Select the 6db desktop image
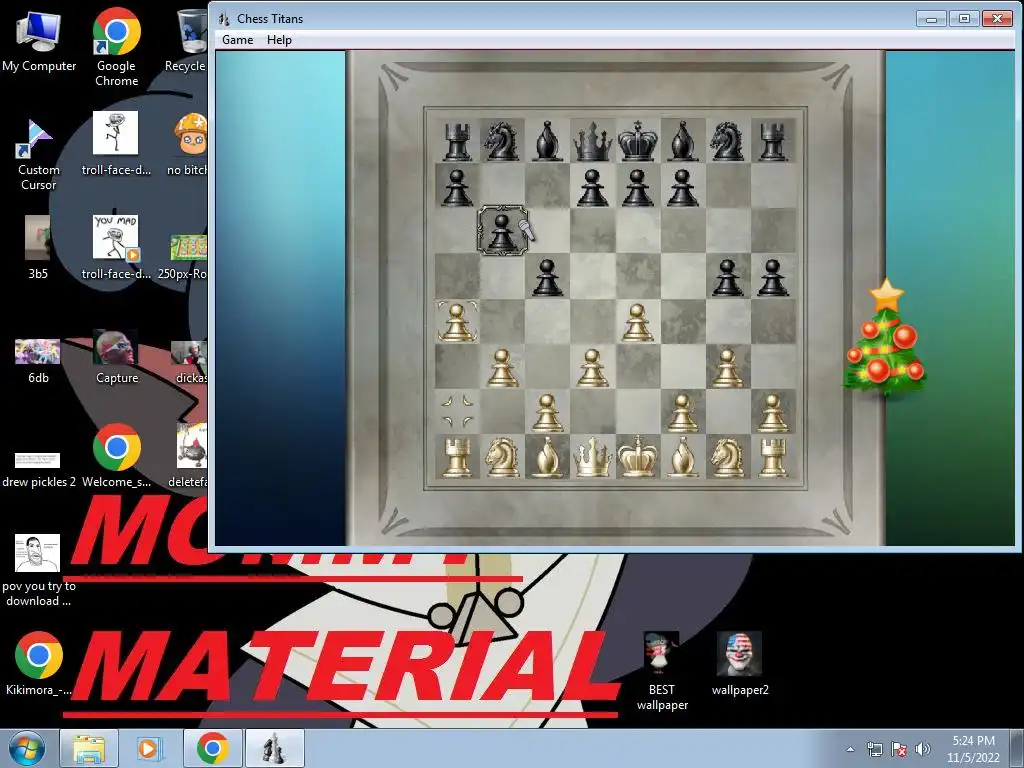 click(x=38, y=360)
